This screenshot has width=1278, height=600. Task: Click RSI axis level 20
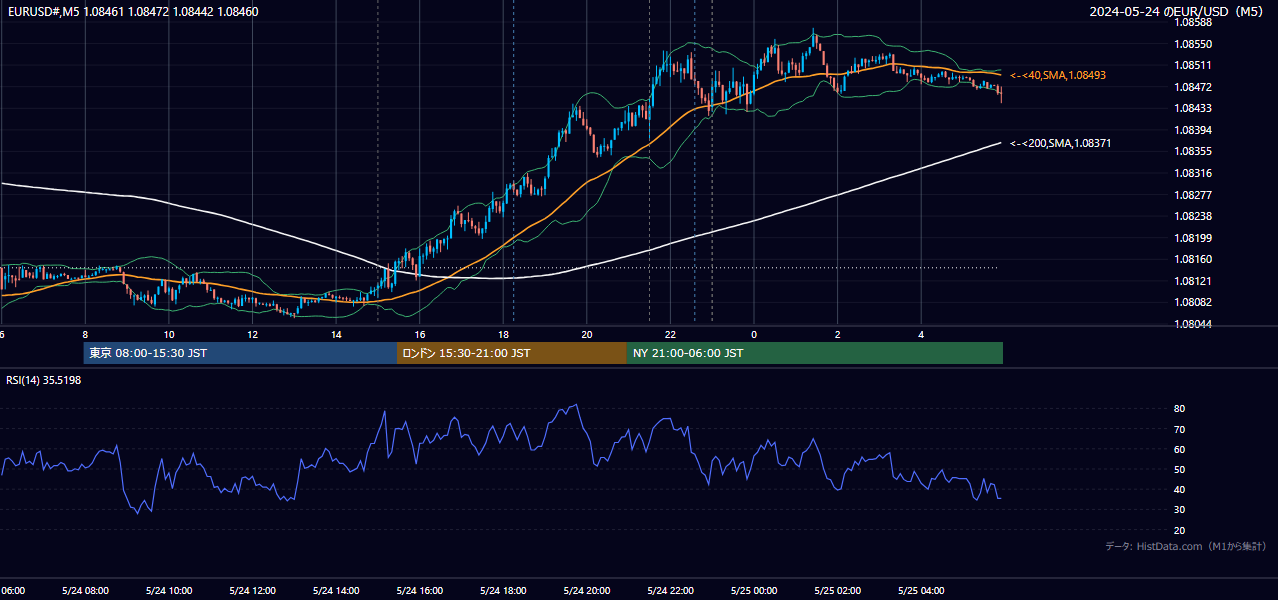[1179, 530]
